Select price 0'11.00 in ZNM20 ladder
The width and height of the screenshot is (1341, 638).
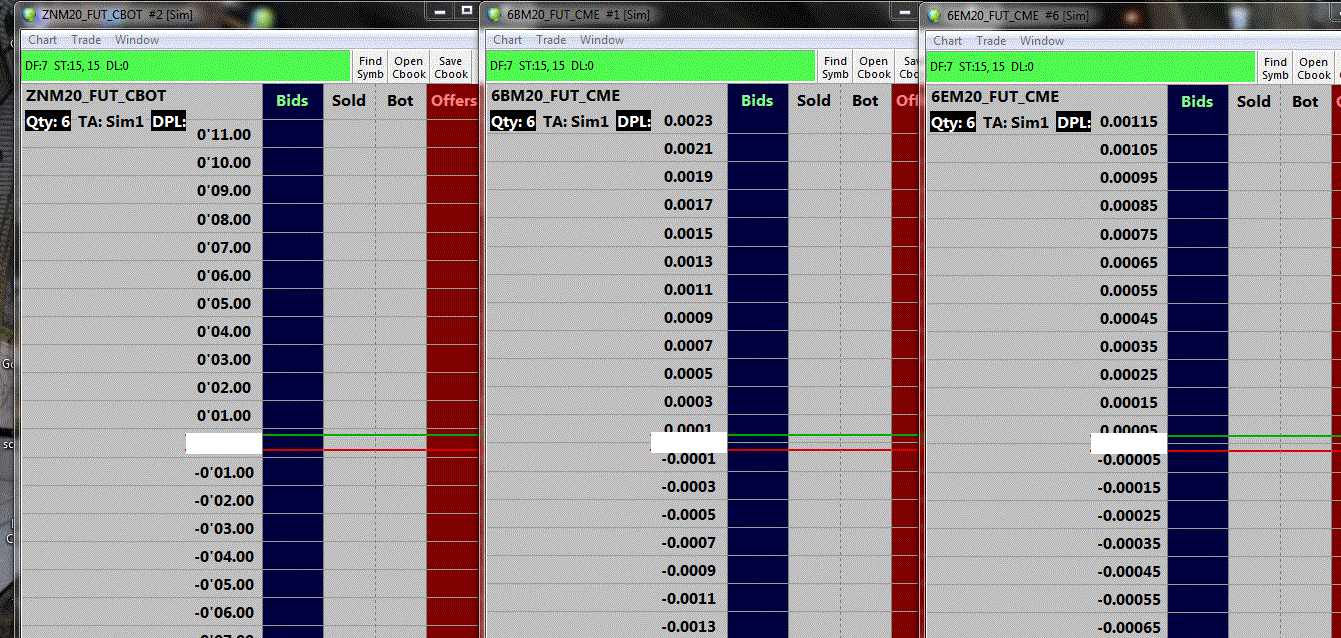224,135
